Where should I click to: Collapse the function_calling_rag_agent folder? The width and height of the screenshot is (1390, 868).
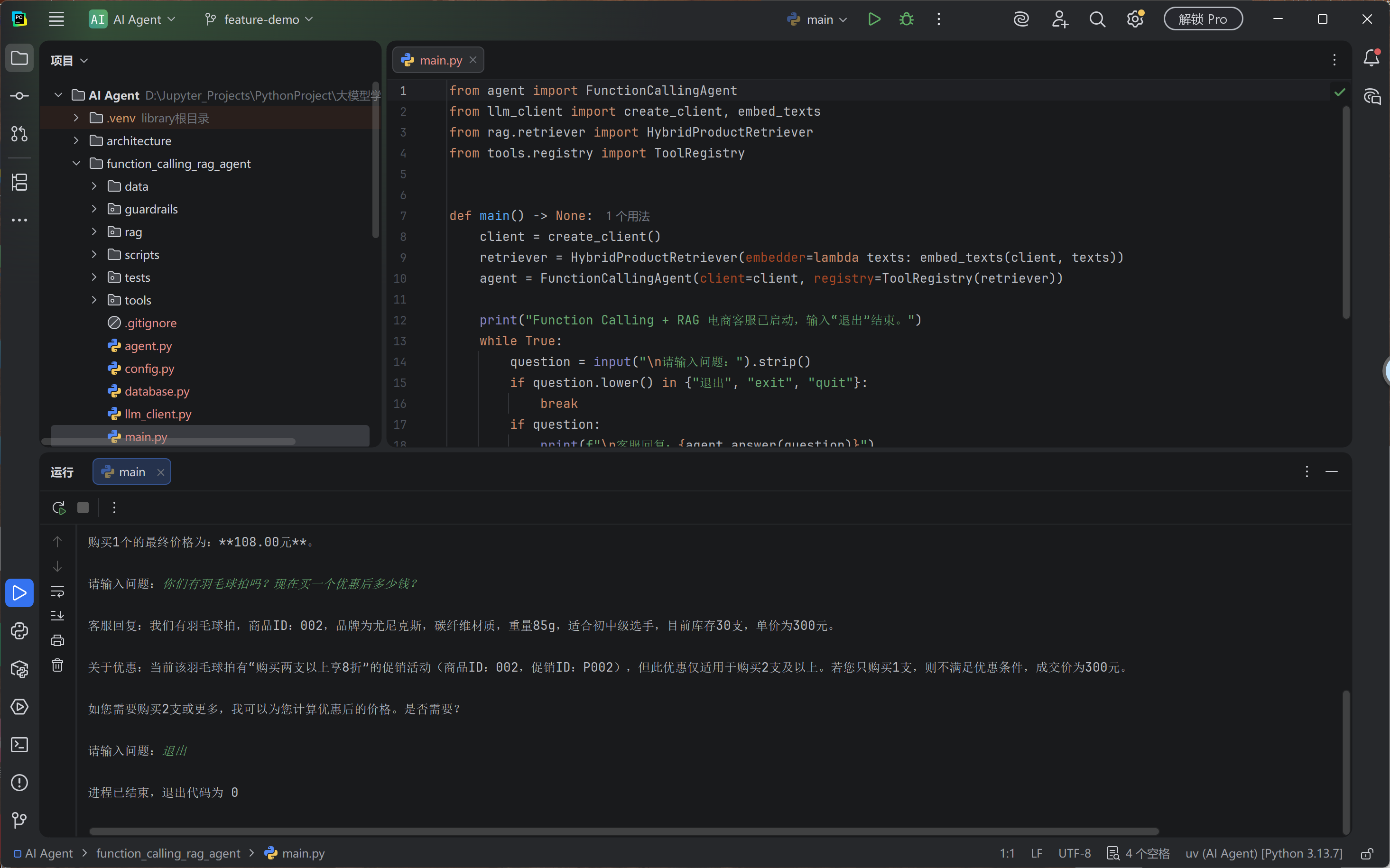76,164
